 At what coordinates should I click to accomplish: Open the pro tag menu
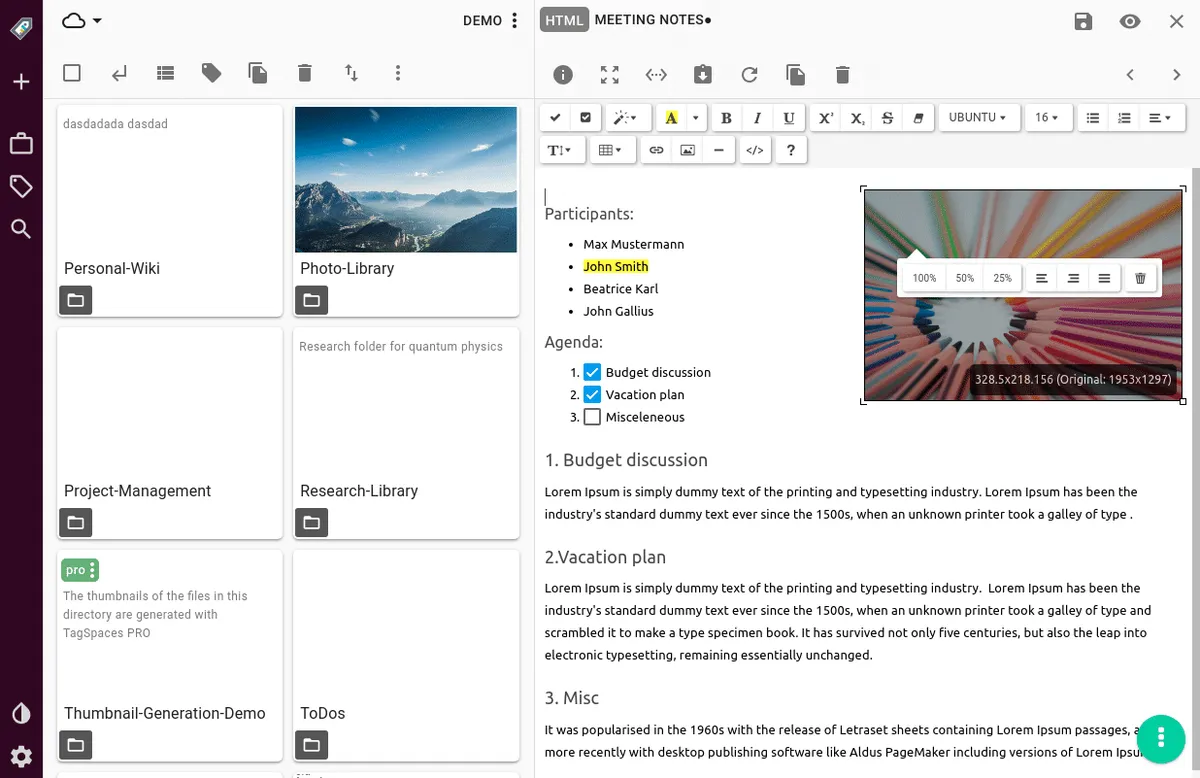92,571
